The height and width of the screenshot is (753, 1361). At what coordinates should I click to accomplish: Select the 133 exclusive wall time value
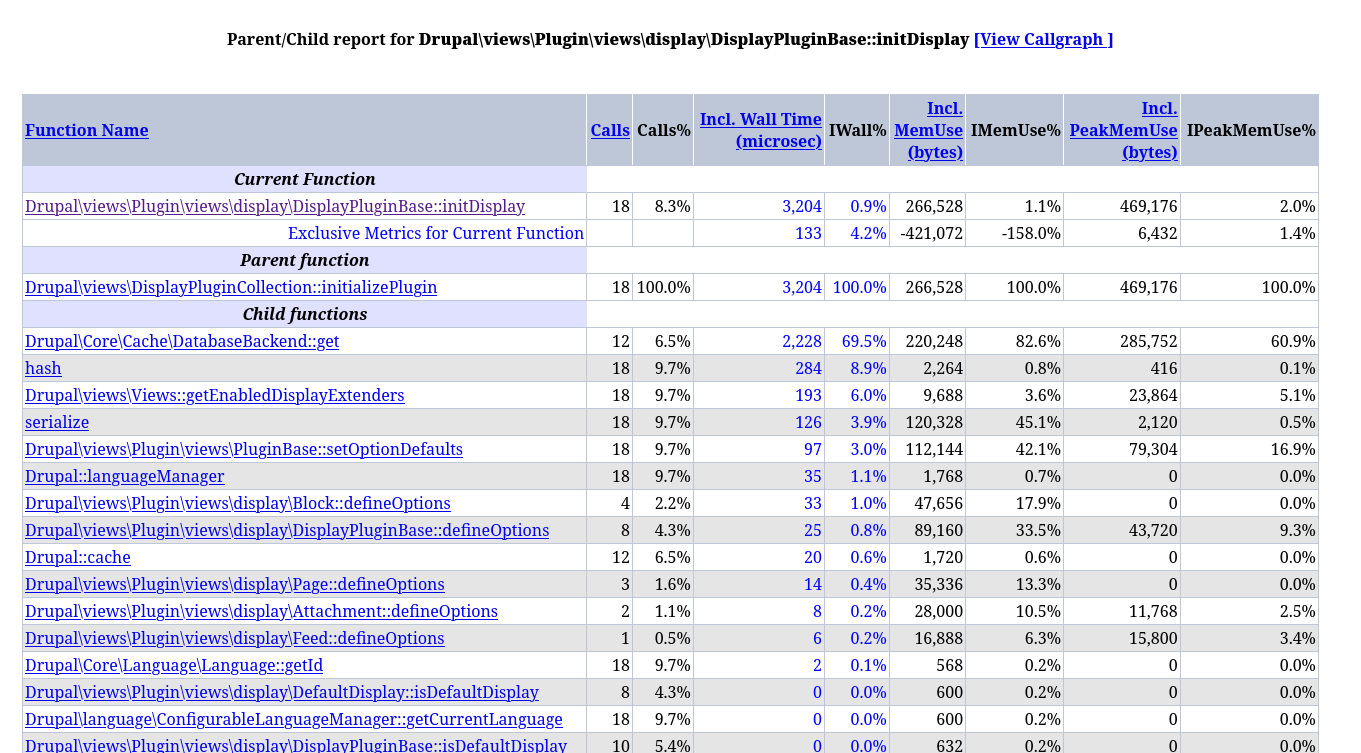click(x=808, y=233)
